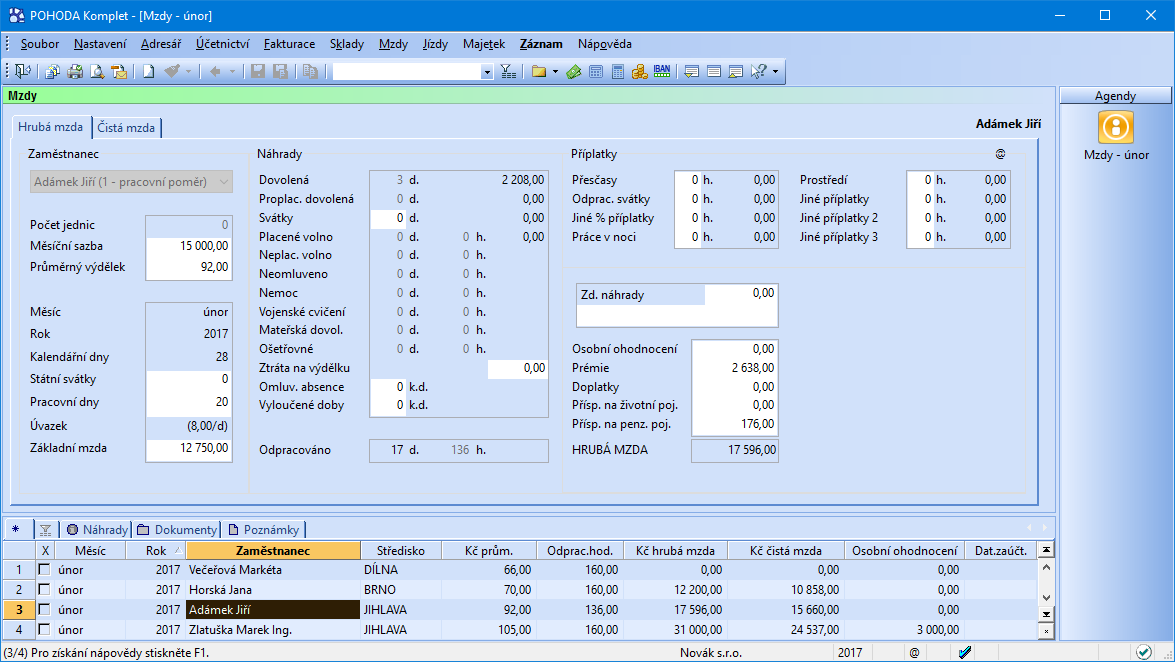Screen dimensions: 1175x662
Task: Click the Prémie value field
Action: pyautogui.click(x=734, y=368)
